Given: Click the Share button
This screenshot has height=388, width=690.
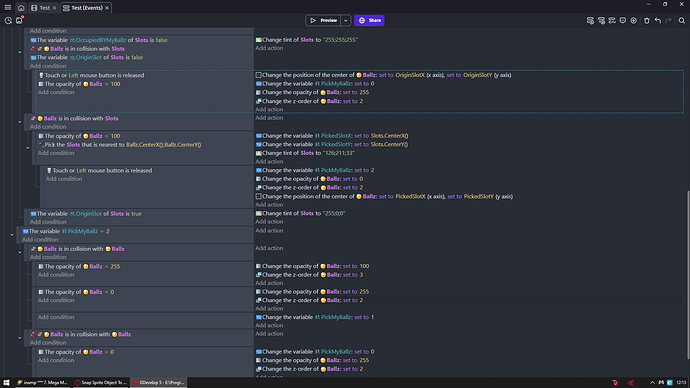Looking at the screenshot, I should (369, 20).
